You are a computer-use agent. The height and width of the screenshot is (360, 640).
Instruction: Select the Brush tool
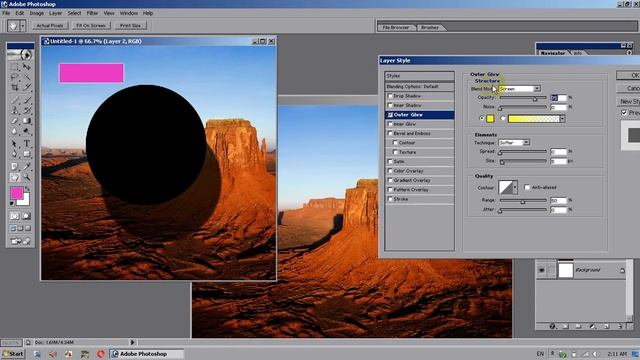[27, 100]
